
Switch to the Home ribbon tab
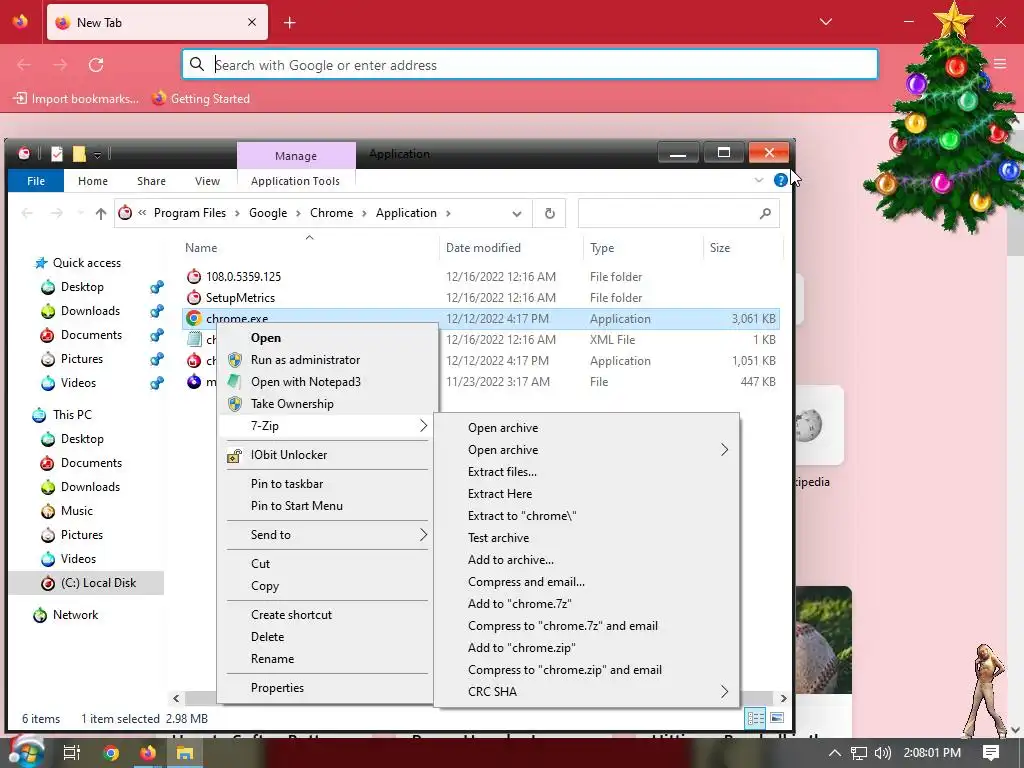pos(93,181)
